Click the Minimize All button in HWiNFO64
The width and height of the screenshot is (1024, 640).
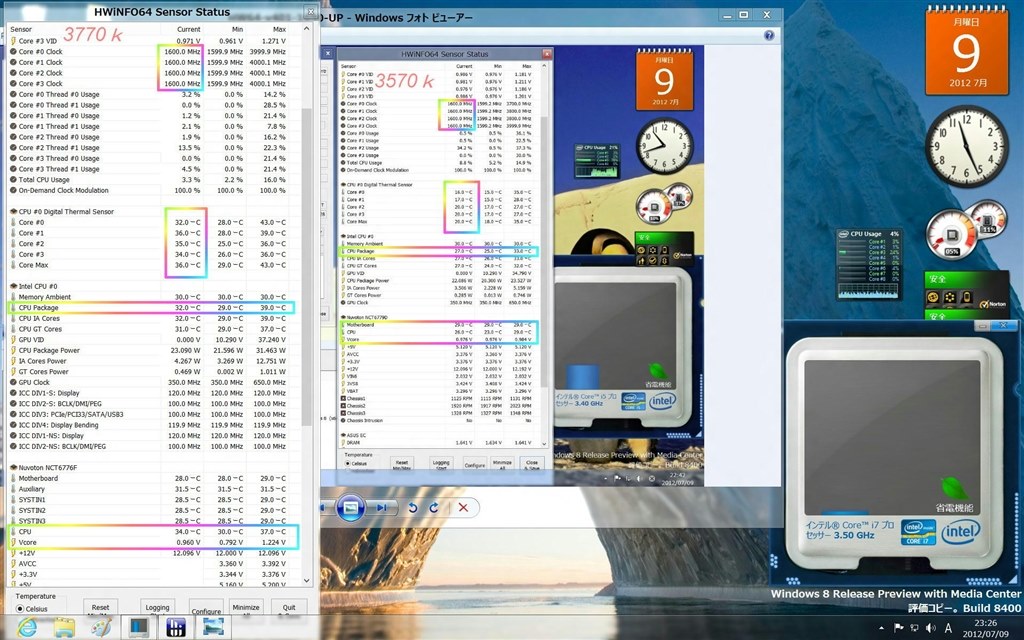(246, 607)
